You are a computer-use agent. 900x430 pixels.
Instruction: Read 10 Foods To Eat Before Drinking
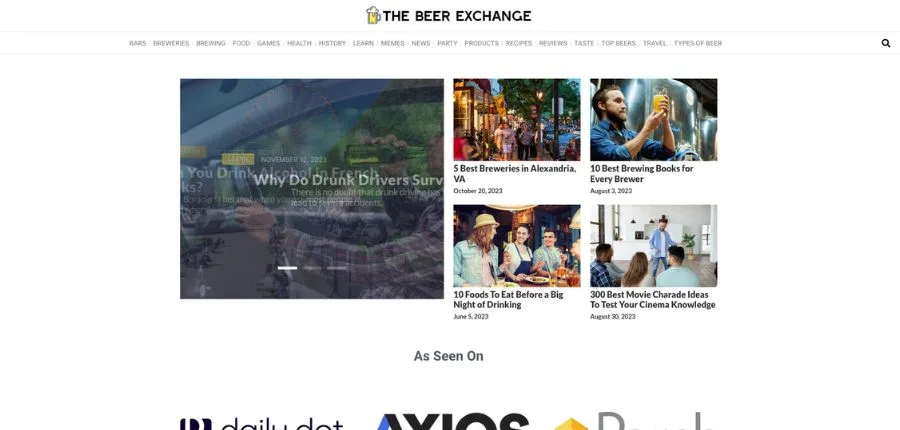(509, 299)
